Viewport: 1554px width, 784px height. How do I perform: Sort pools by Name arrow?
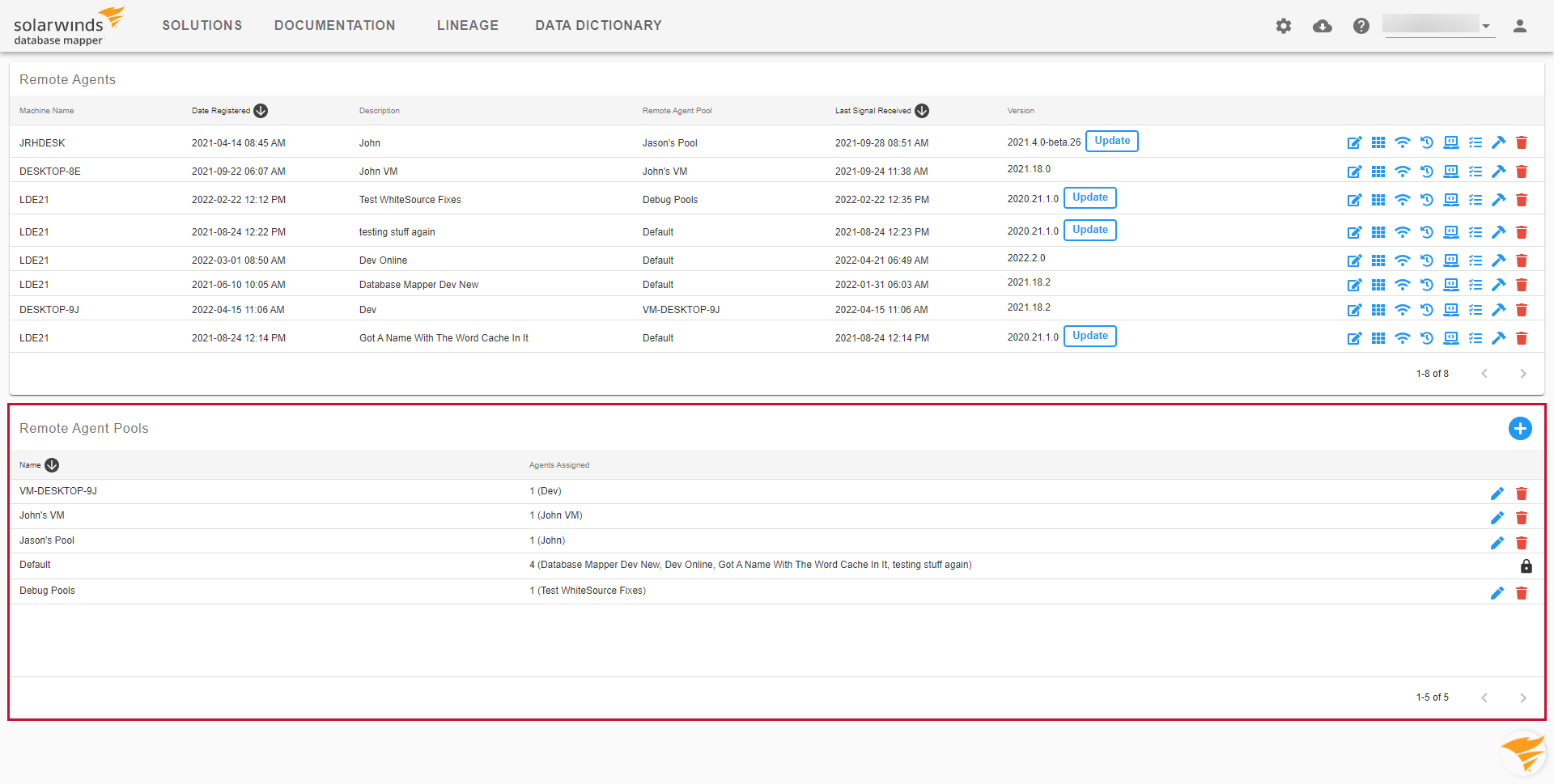click(x=52, y=465)
